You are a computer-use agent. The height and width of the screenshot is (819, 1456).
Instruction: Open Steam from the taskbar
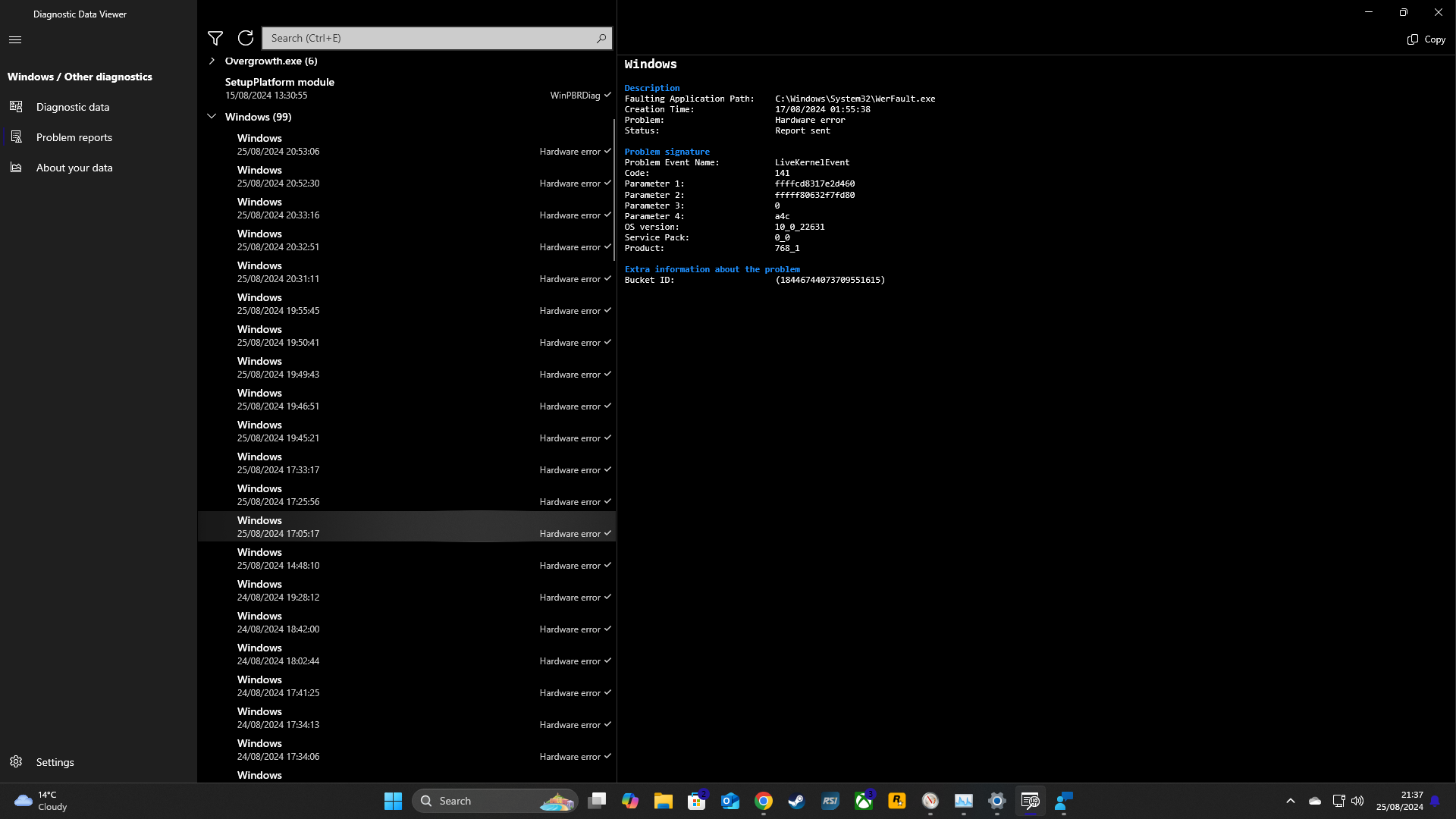797,801
